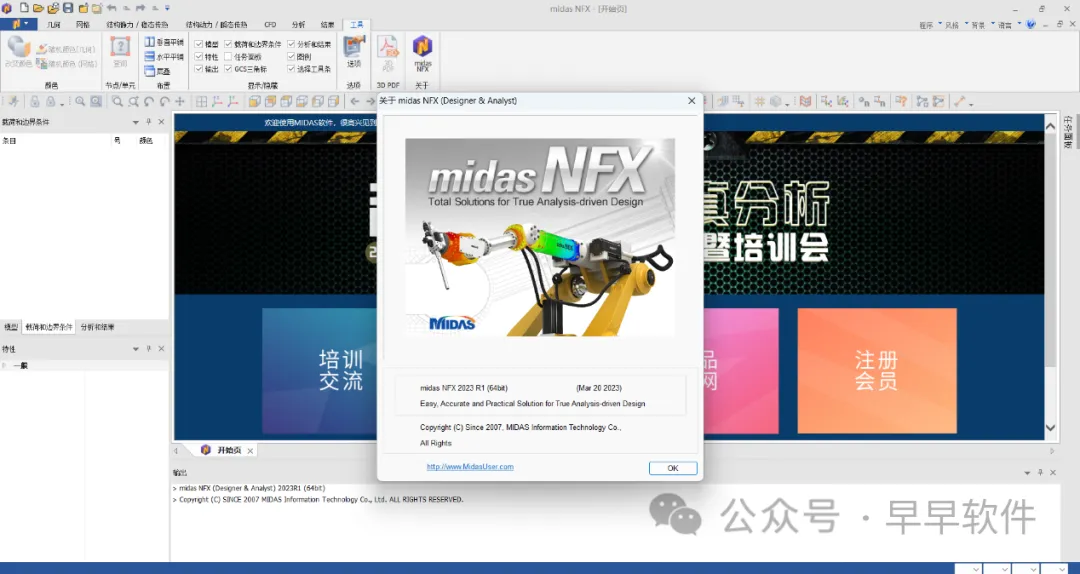Open the application N menu dropdown
This screenshot has width=1080, height=574.
(19, 24)
